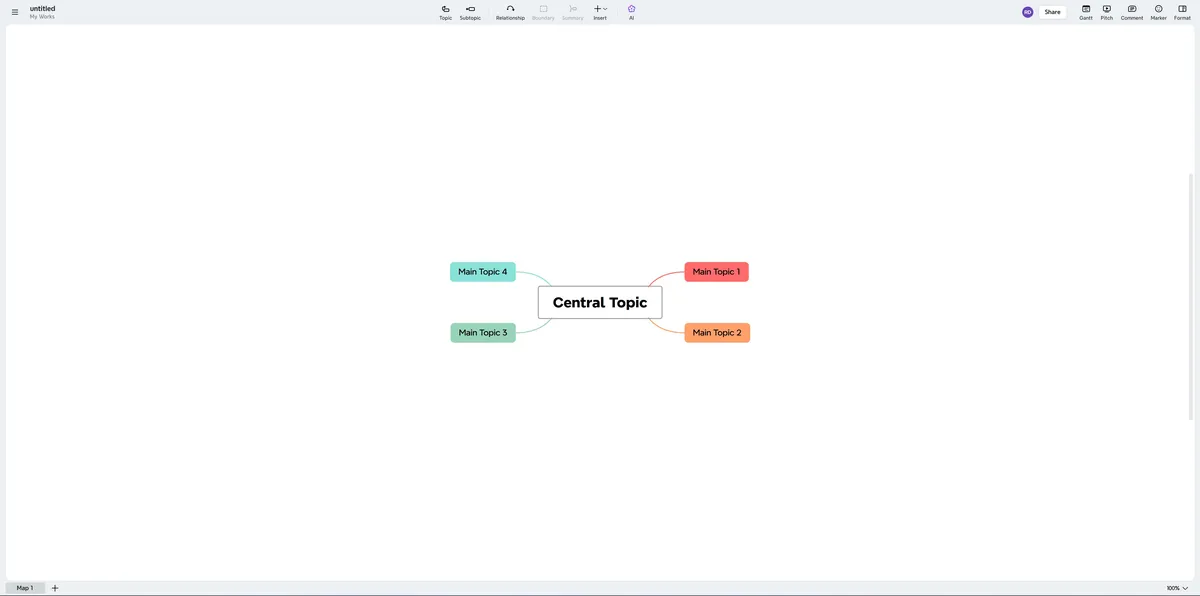
Task: Start Pitch presentation mode
Action: pos(1107,12)
